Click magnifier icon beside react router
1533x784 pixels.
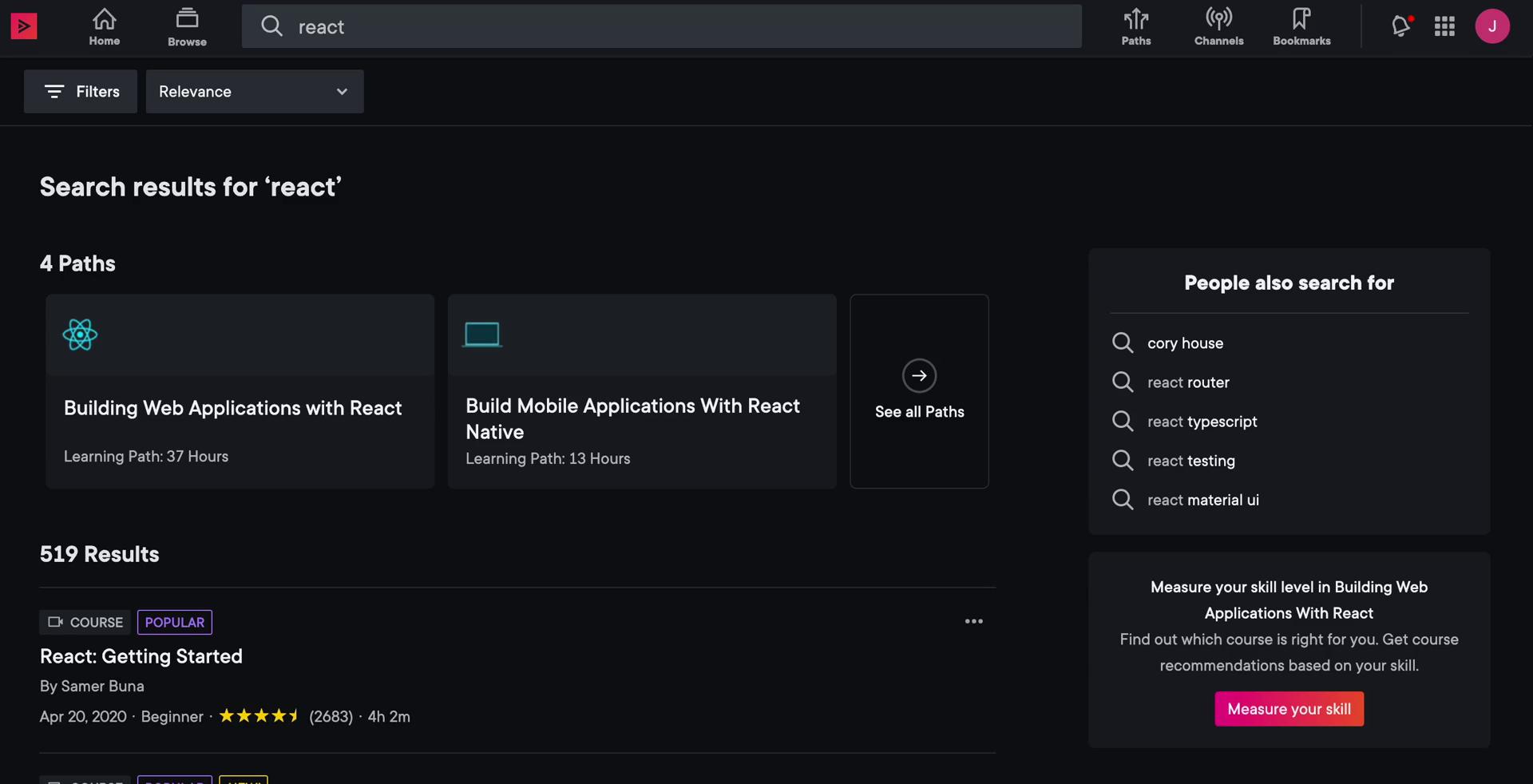[x=1123, y=382]
